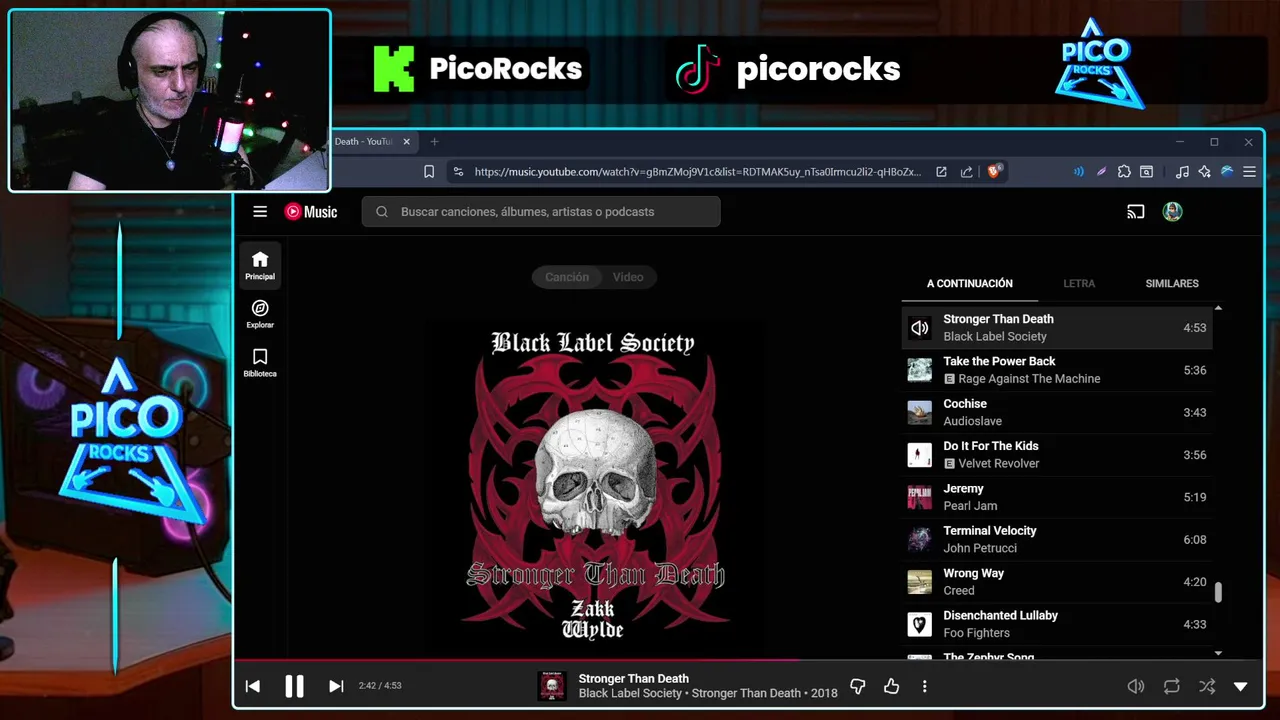Screen dimensions: 1280x720
Task: Open the YouTube Music hamburger menu
Action: coord(260,212)
